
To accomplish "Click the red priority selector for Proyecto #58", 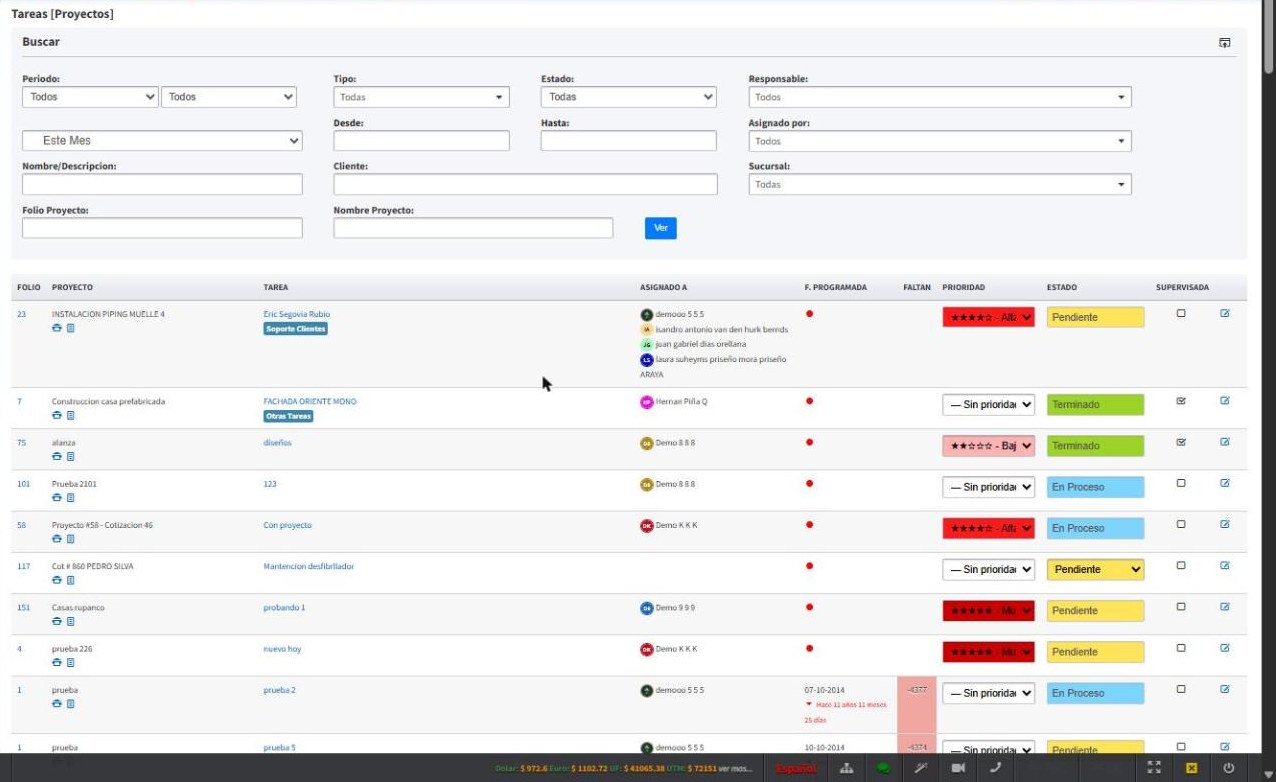I will point(988,528).
